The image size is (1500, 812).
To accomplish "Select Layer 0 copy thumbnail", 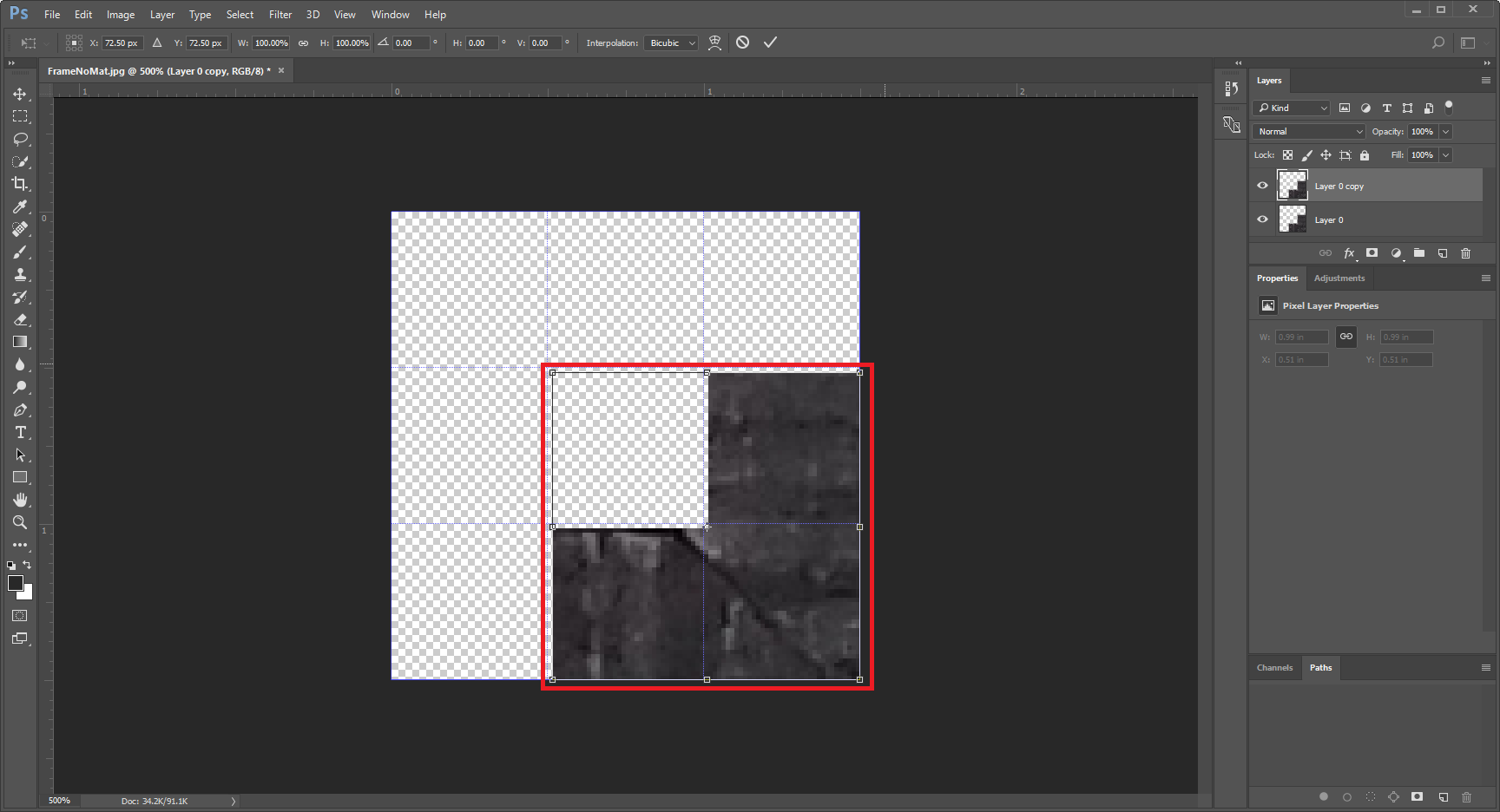I will (1293, 186).
